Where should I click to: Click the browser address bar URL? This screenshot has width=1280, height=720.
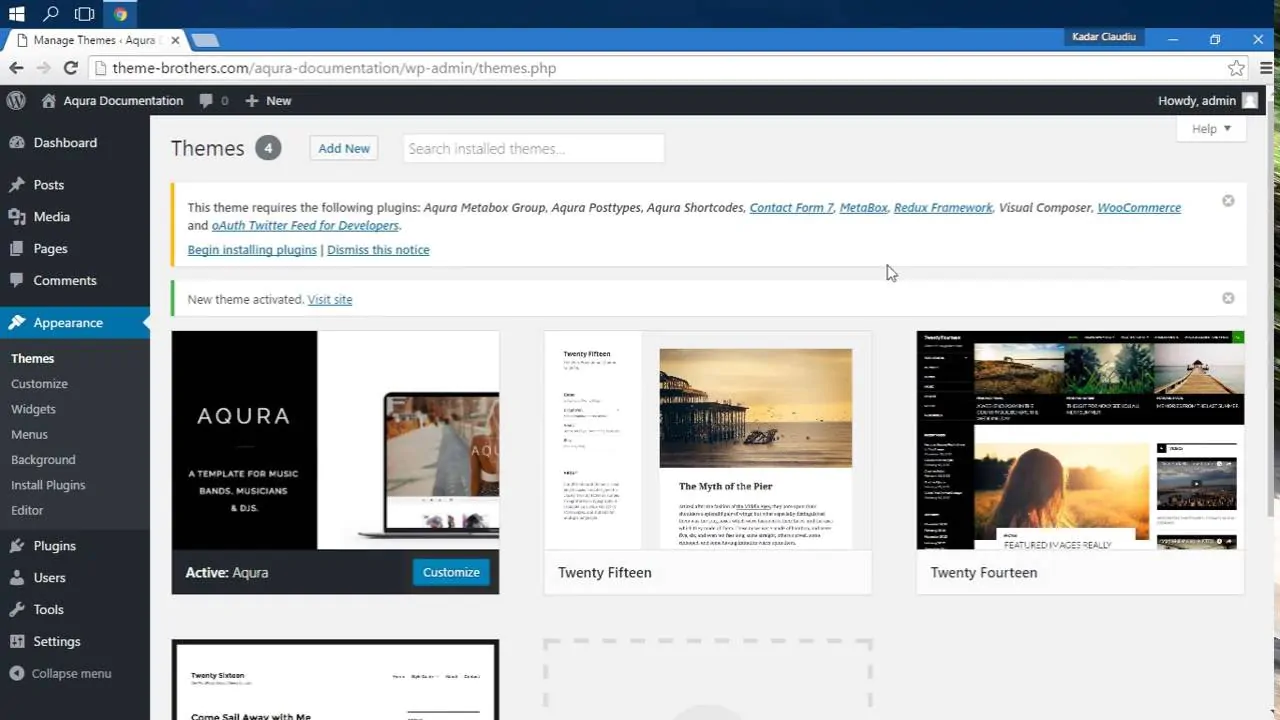(x=334, y=68)
